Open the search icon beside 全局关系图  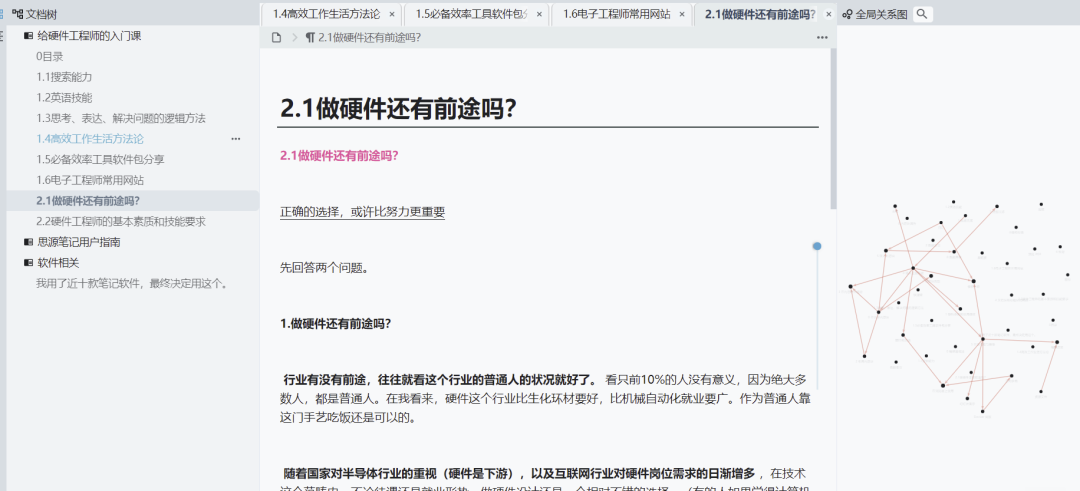tap(922, 14)
